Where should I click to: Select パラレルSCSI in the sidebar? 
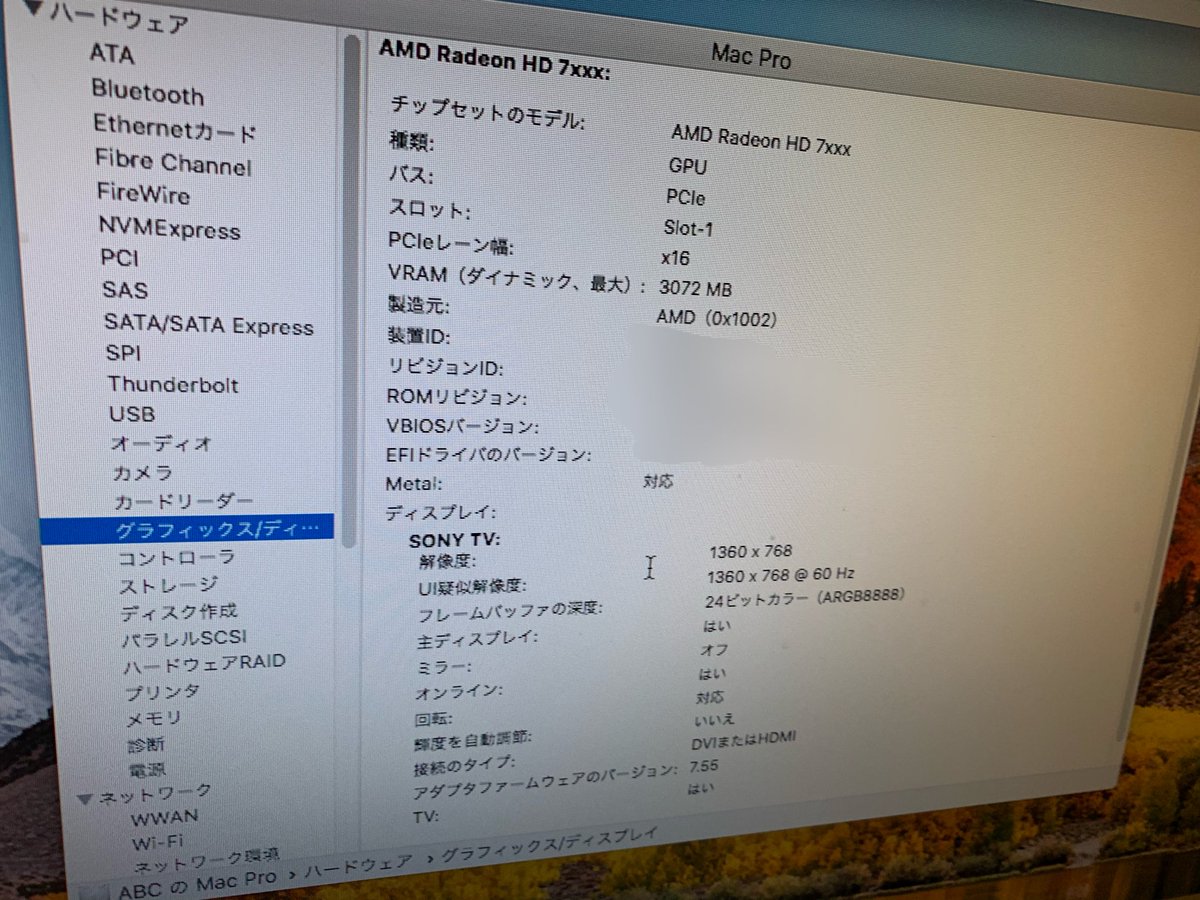coord(184,638)
